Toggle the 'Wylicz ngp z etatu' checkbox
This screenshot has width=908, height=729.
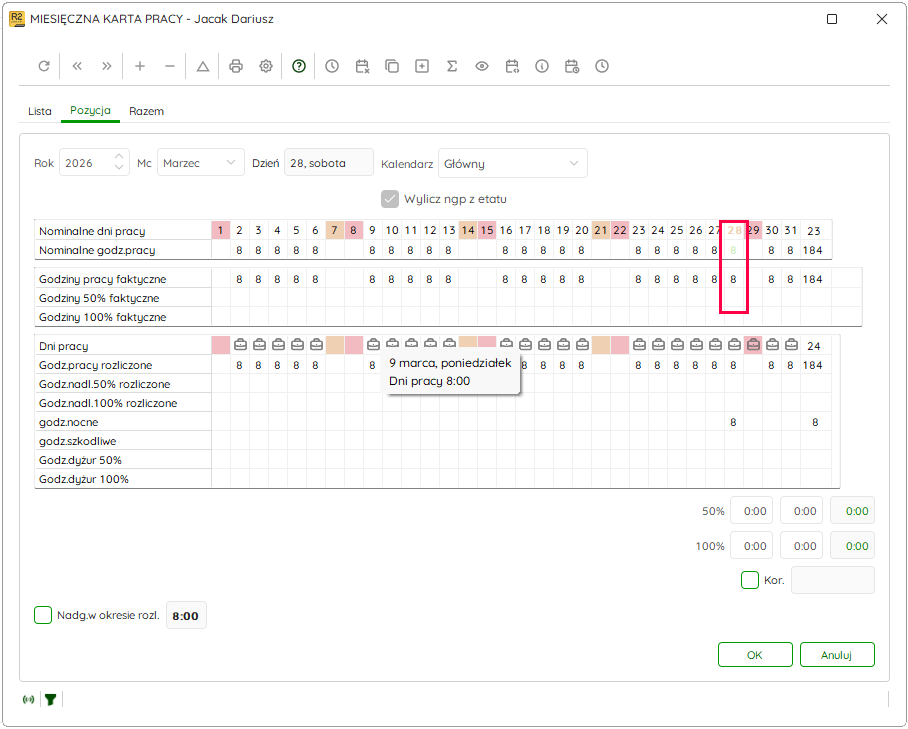(390, 199)
